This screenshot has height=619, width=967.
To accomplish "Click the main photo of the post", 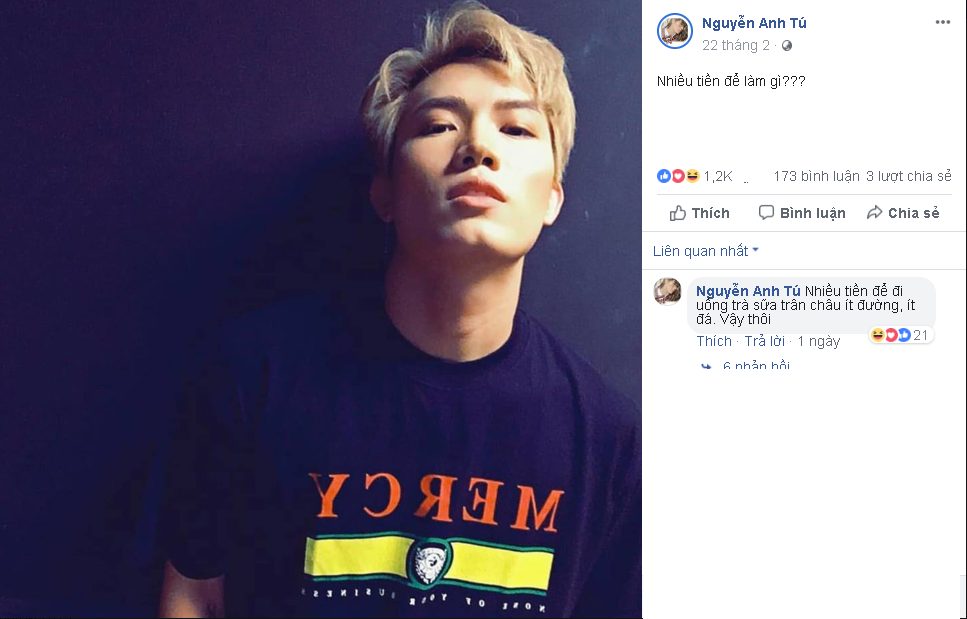I will [320, 309].
